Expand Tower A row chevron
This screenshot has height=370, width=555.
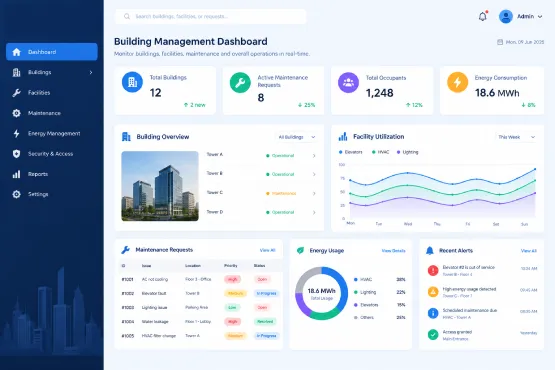(314, 156)
